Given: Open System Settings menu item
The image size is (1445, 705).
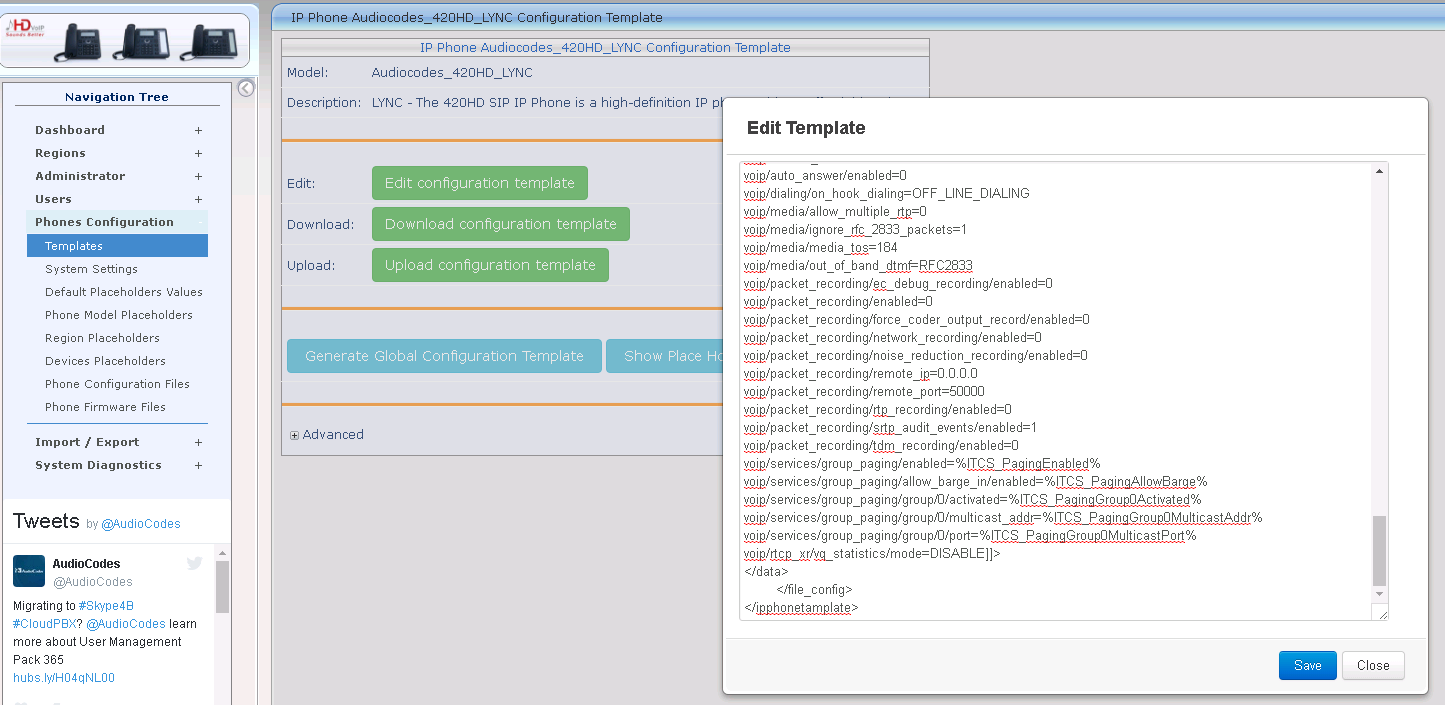Looking at the screenshot, I should click(91, 269).
